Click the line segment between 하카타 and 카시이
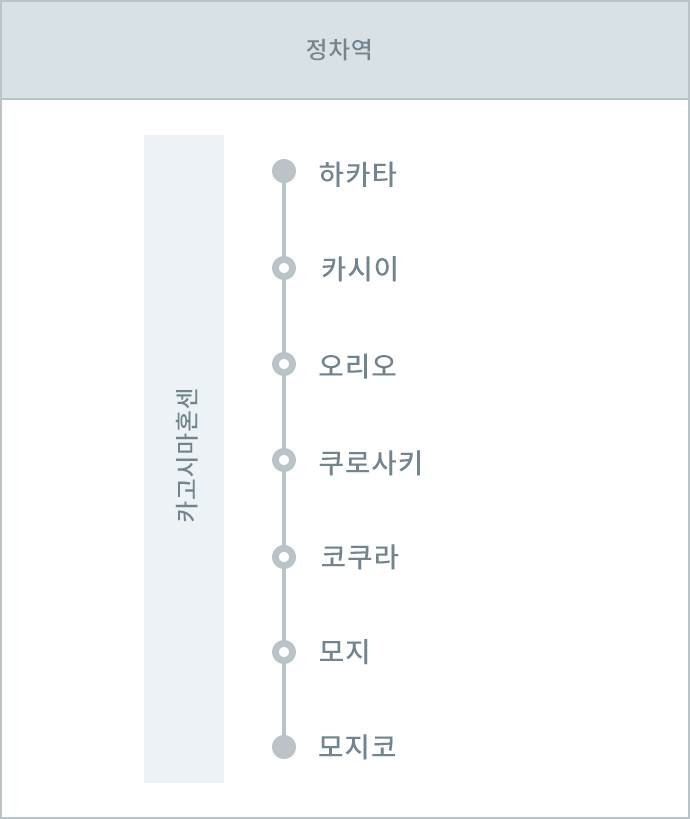This screenshot has height=819, width=690. click(284, 220)
